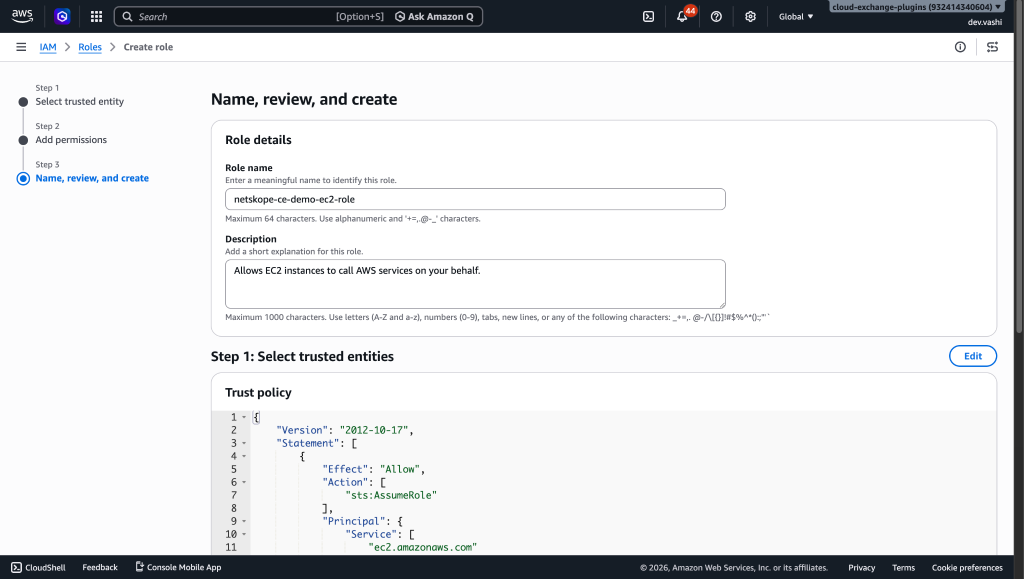1024x579 pixels.
Task: Open the settings gear in the header
Action: 750,16
